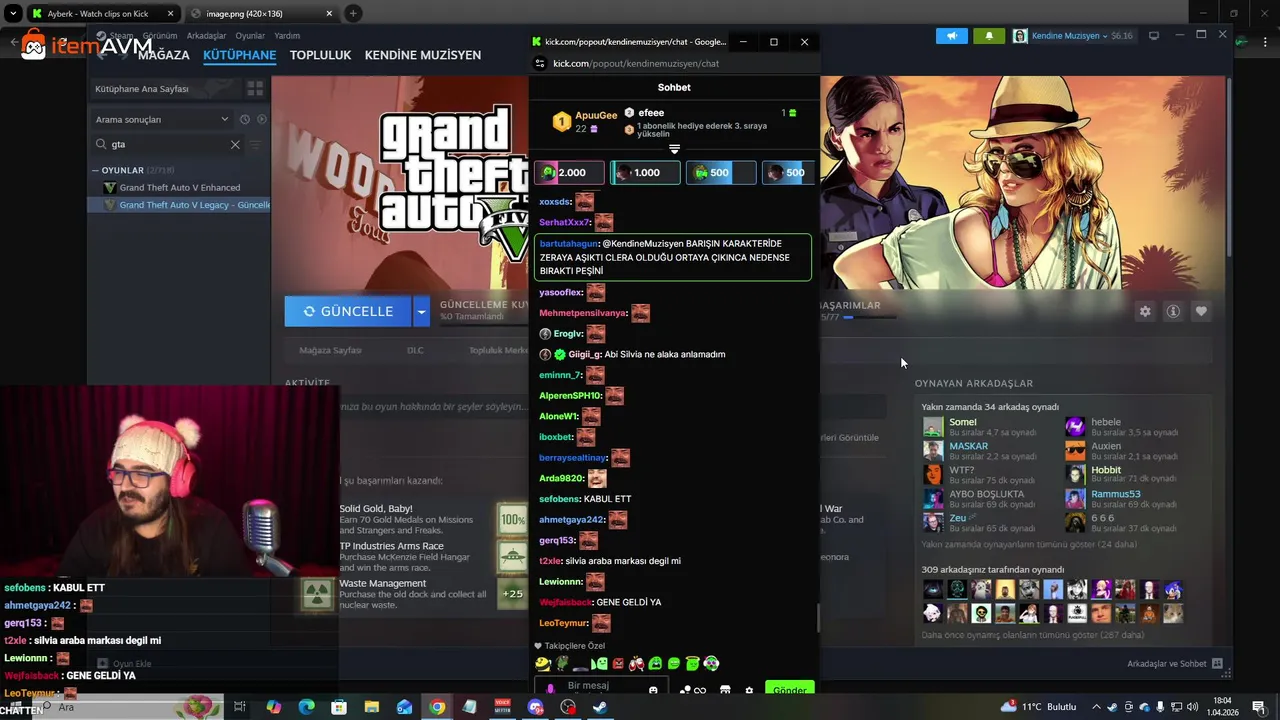The width and height of the screenshot is (1280, 720).
Task: Clear the 'gta' library search
Action: [x=235, y=144]
